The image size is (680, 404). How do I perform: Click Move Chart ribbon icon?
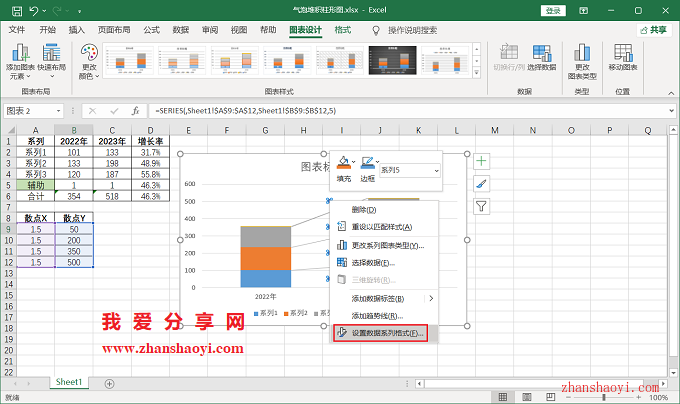pyautogui.click(x=623, y=58)
